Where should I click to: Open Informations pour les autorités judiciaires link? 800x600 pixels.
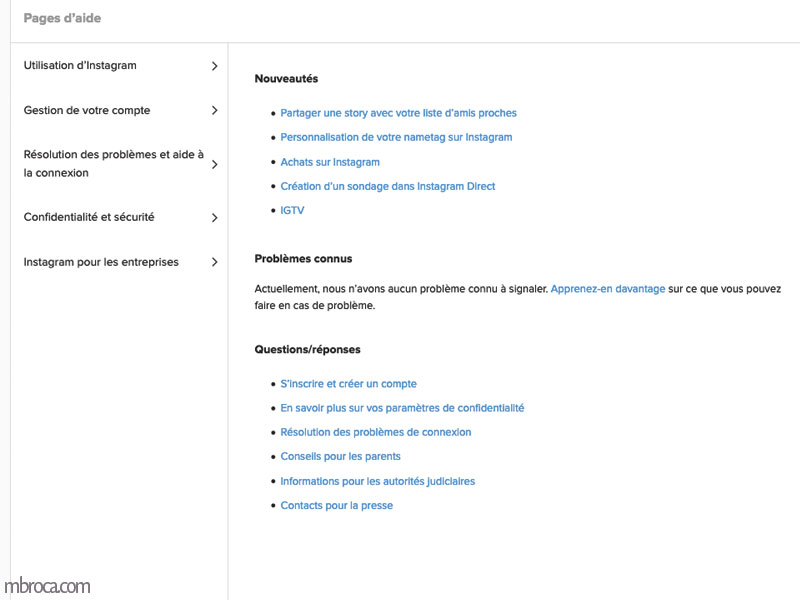377,481
